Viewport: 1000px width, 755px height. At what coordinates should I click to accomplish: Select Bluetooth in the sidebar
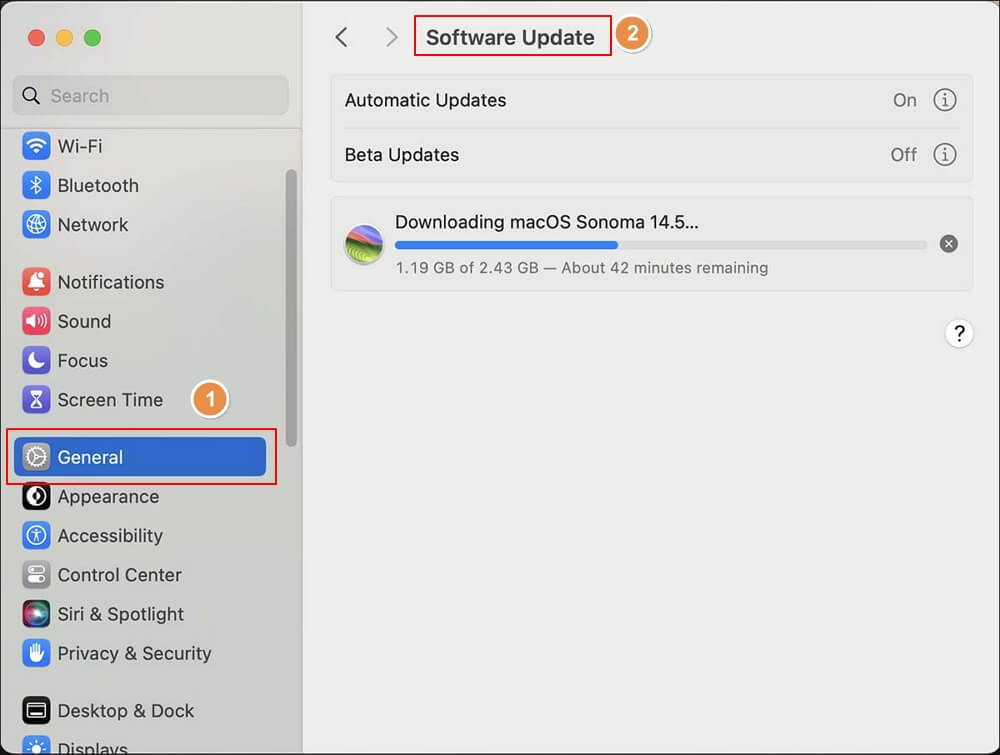(x=140, y=186)
